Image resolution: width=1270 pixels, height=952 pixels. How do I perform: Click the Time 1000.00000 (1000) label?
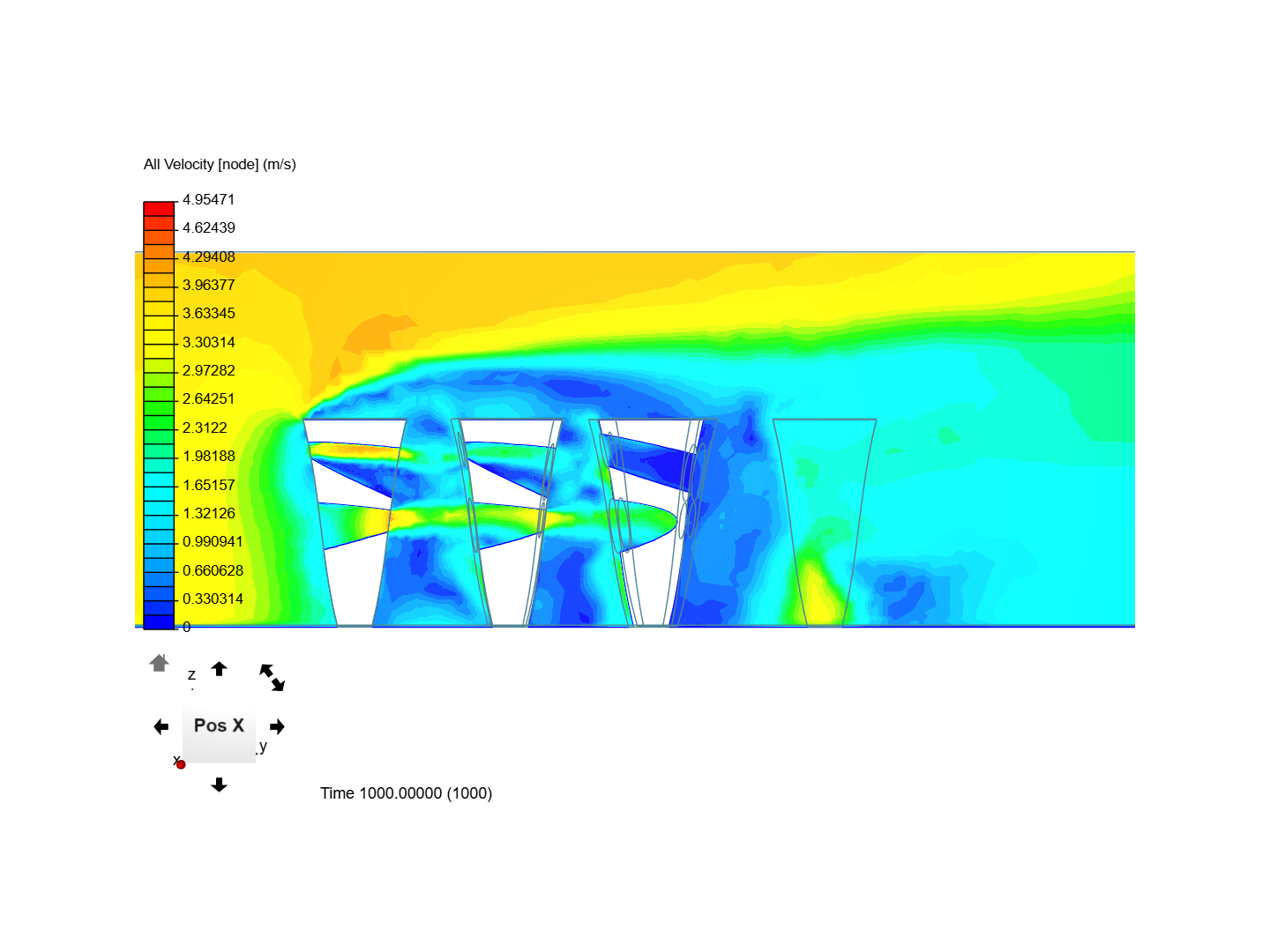click(x=406, y=793)
